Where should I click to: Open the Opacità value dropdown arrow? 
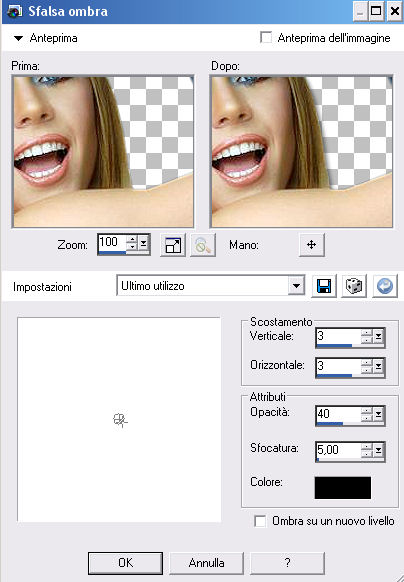click(x=378, y=414)
